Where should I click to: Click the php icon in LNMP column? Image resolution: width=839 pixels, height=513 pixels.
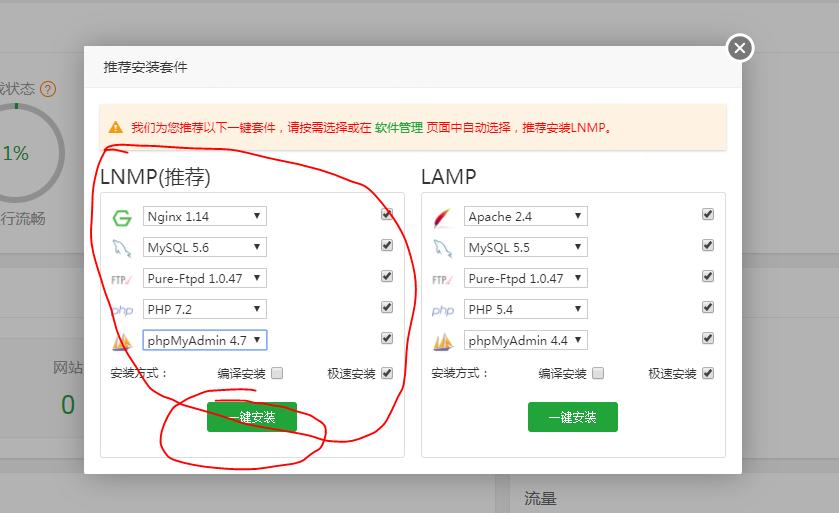[123, 310]
